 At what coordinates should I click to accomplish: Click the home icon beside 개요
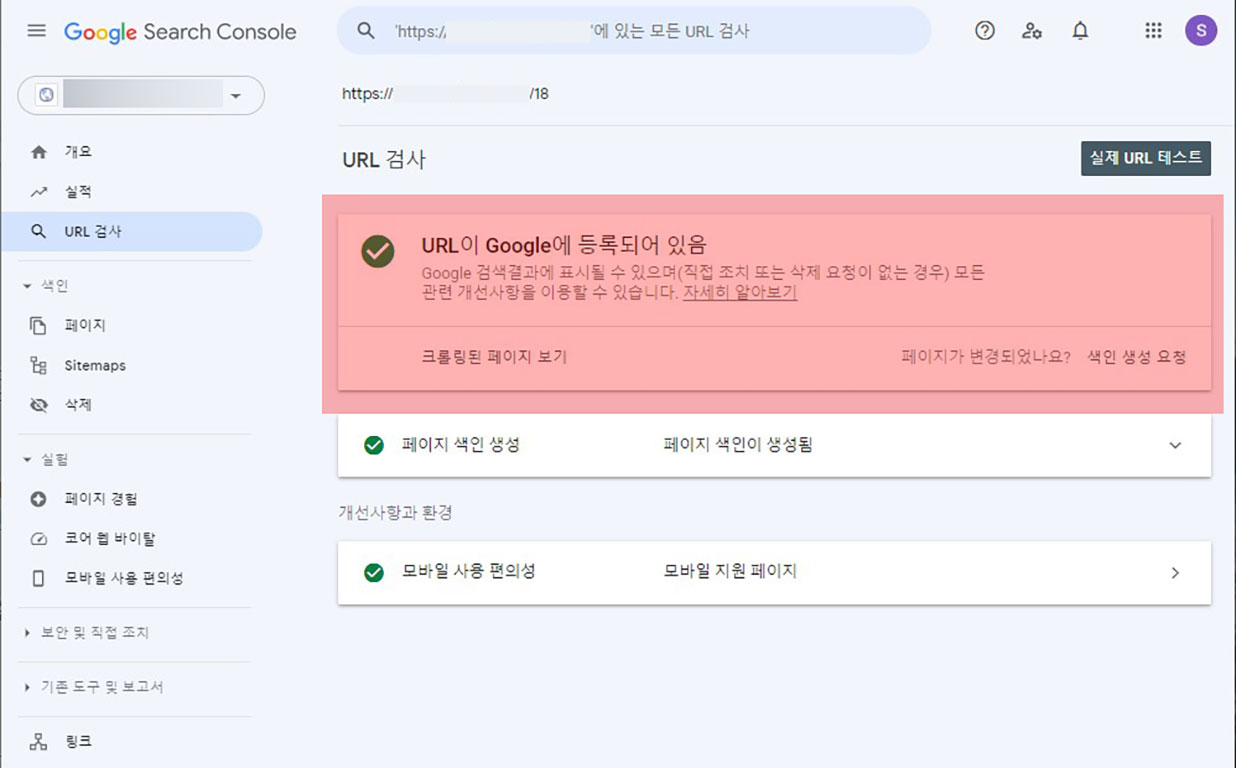point(39,152)
